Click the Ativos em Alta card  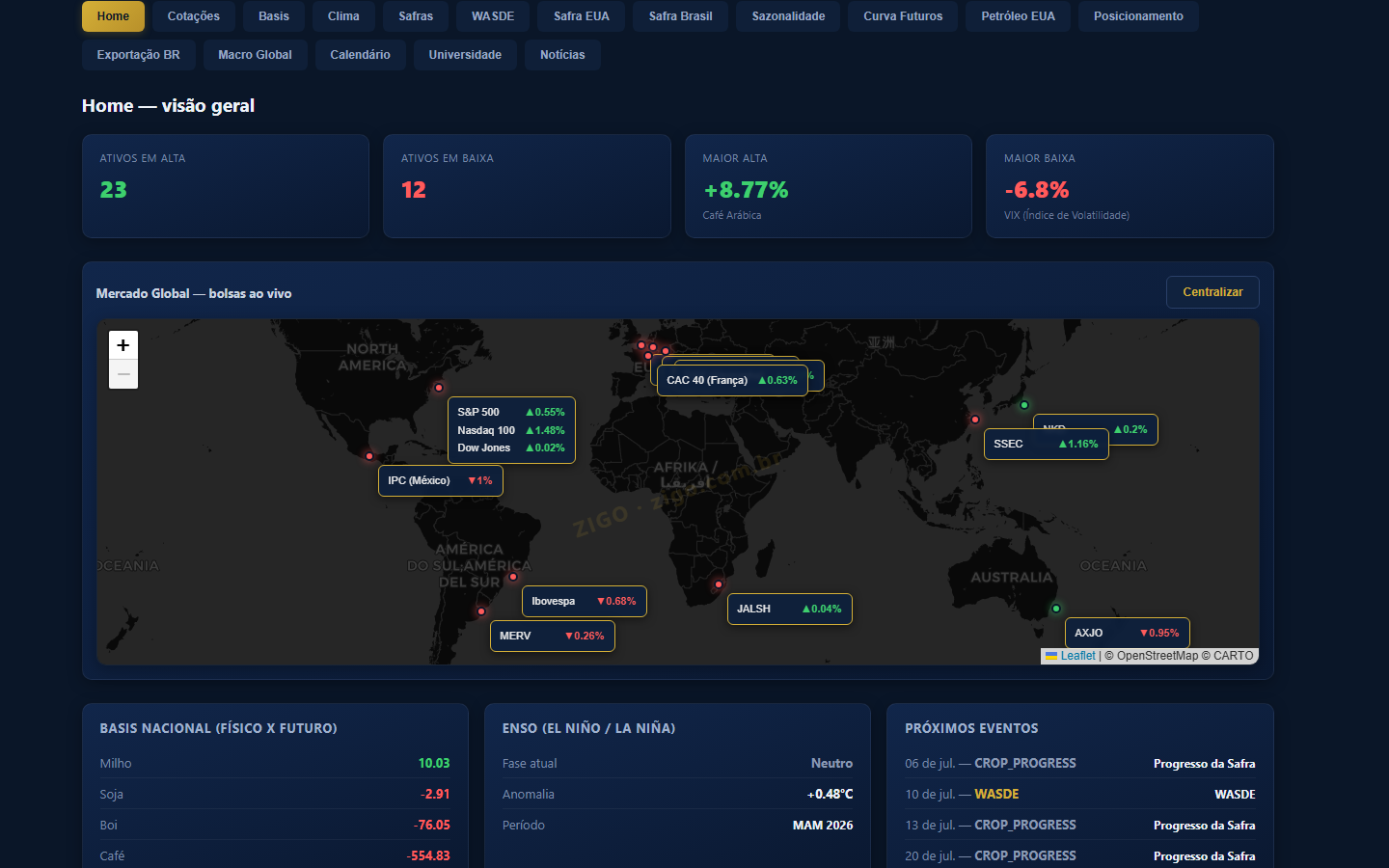(226, 186)
